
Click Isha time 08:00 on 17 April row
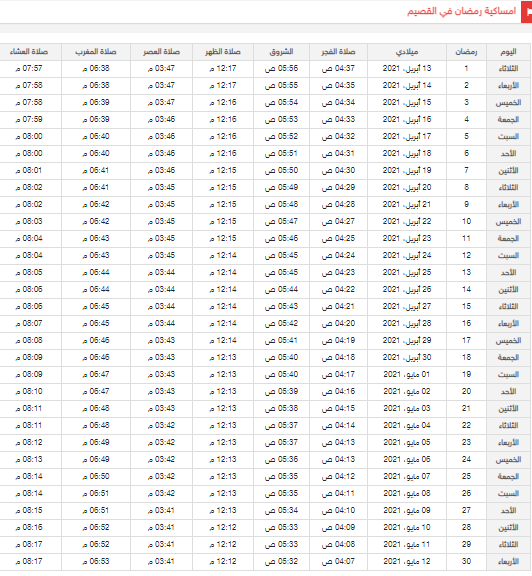(29, 137)
